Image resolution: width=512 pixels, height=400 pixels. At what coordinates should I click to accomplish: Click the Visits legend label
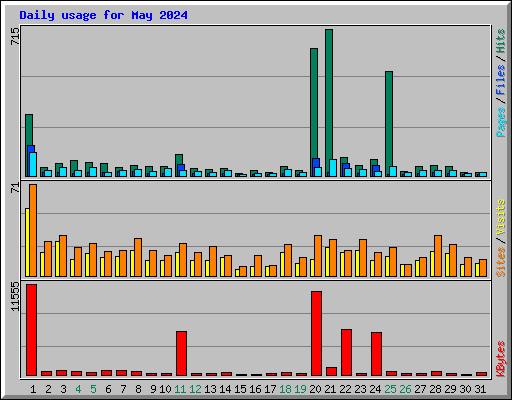(501, 218)
